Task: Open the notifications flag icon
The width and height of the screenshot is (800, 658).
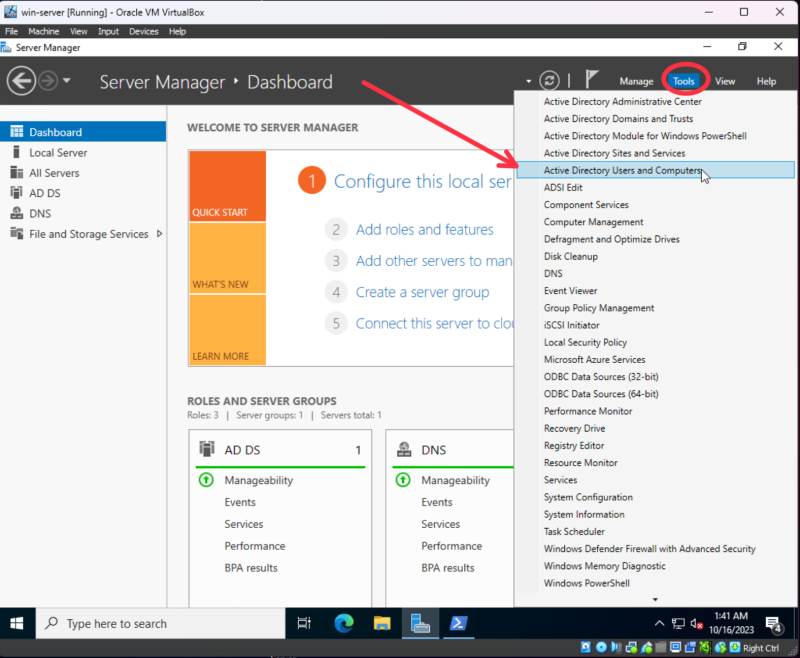Action: tap(592, 81)
